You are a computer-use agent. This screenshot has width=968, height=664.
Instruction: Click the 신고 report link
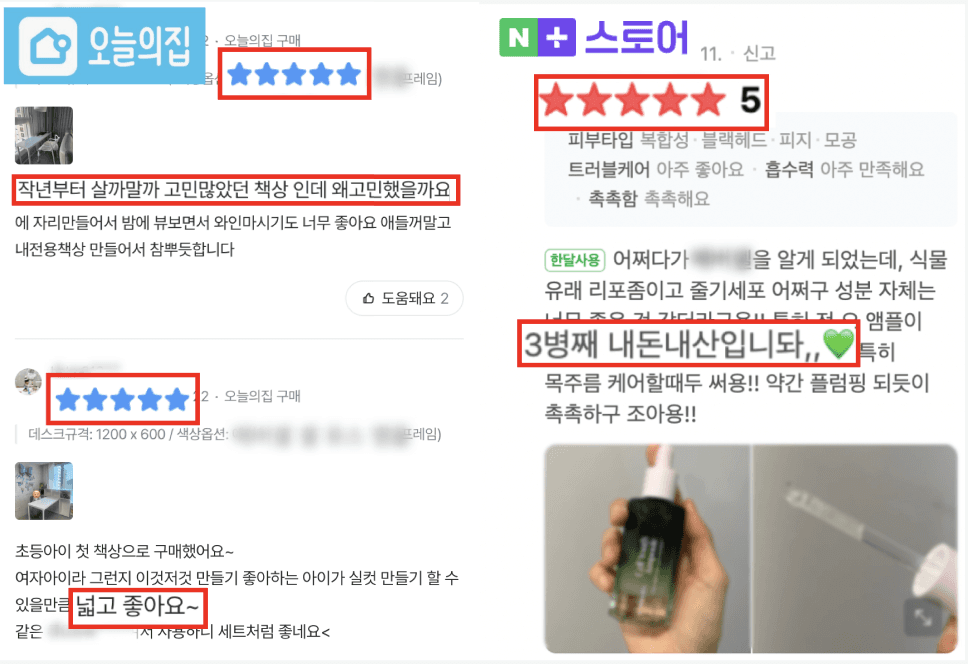[759, 54]
